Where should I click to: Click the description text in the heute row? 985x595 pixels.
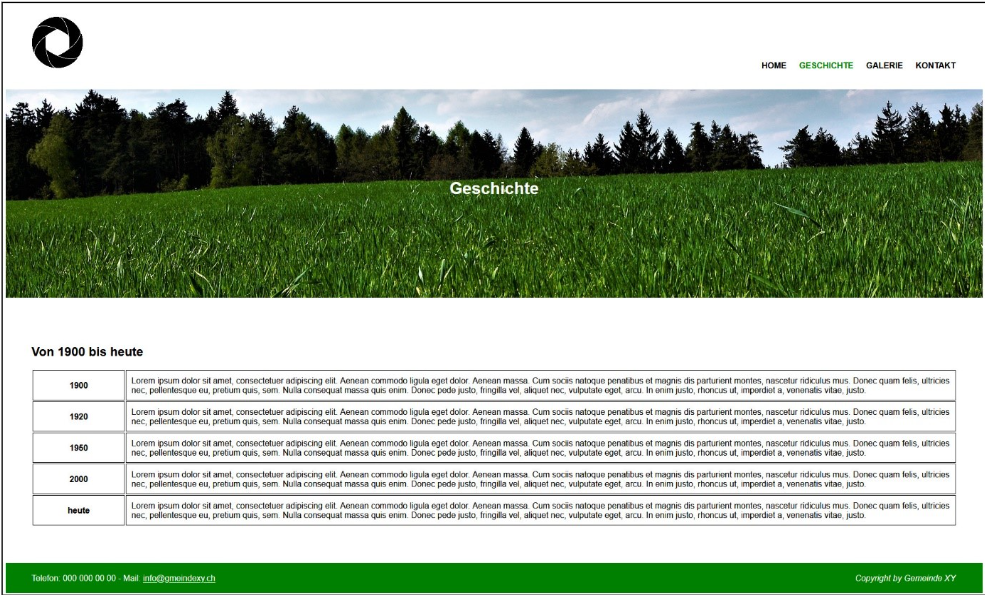[x=540, y=510]
